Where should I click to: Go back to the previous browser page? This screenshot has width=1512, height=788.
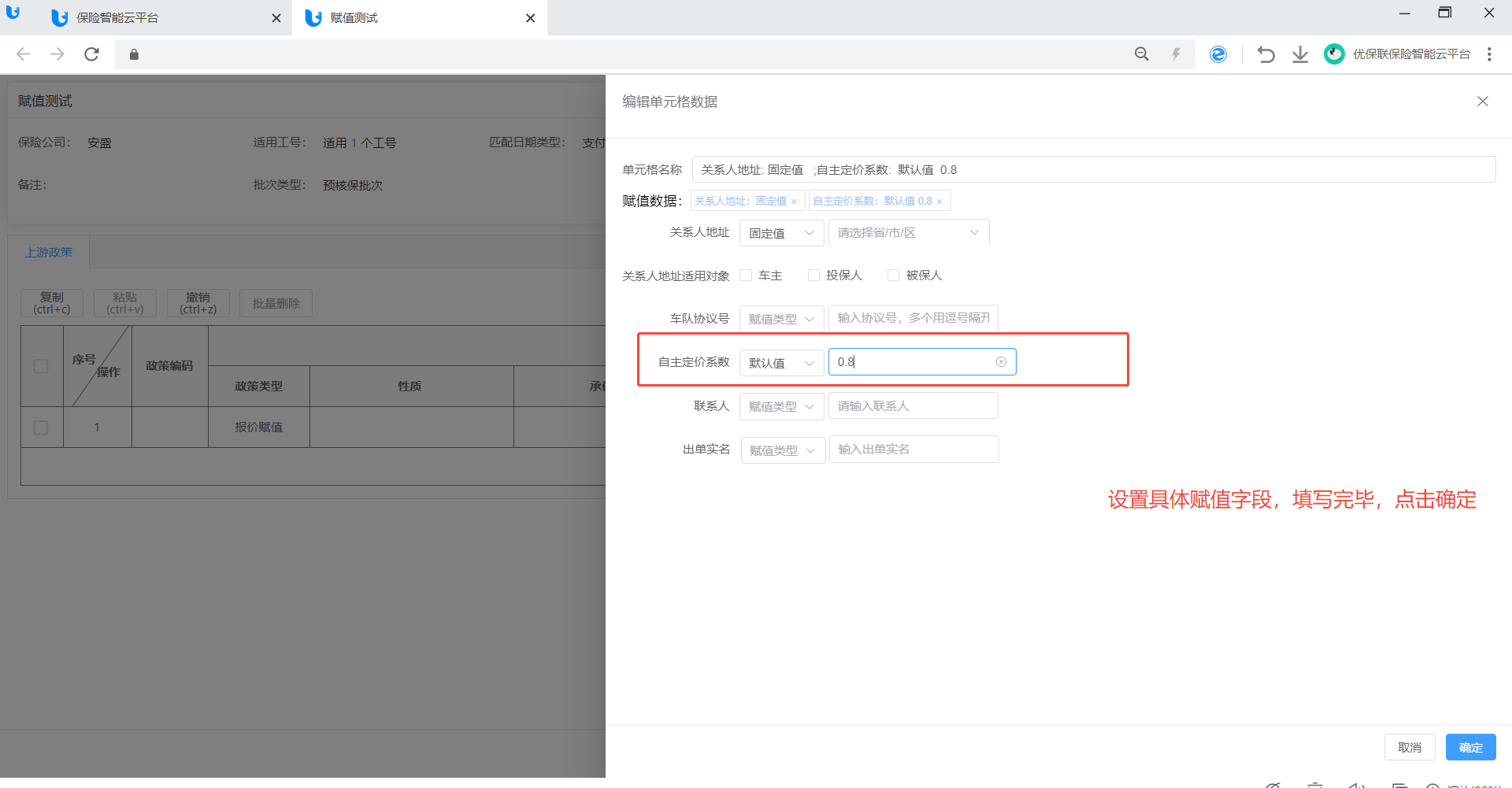(x=24, y=54)
